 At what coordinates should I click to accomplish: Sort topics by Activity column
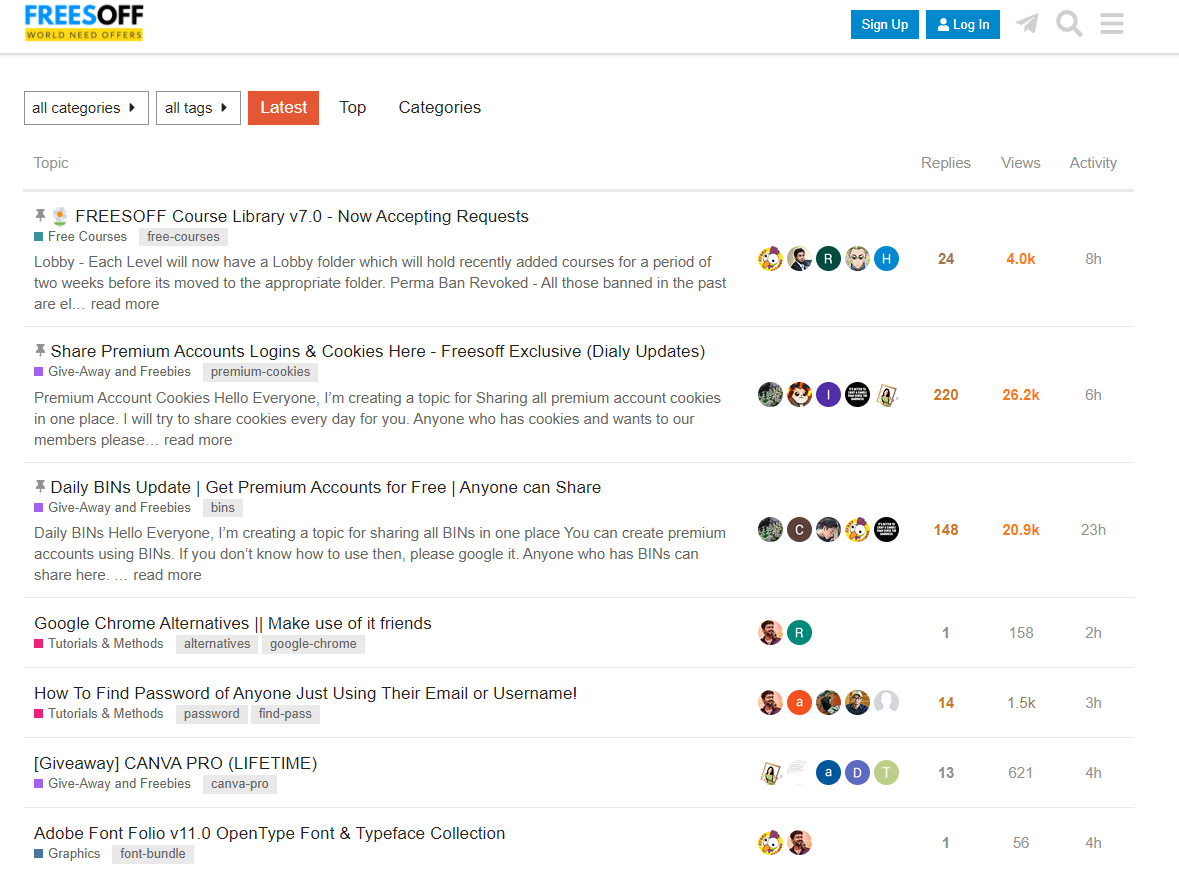1093,163
